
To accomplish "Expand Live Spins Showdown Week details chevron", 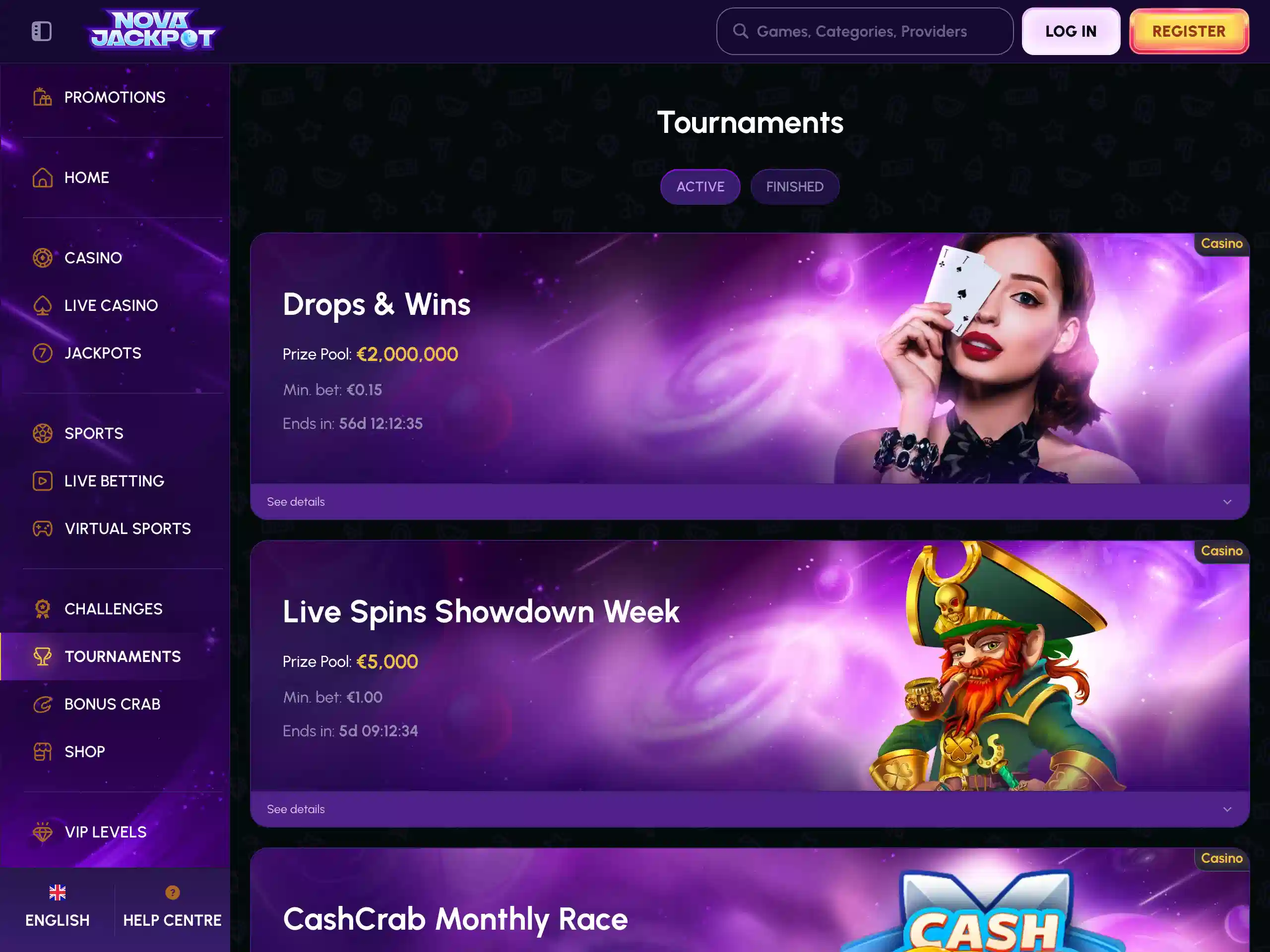I will tap(1227, 809).
